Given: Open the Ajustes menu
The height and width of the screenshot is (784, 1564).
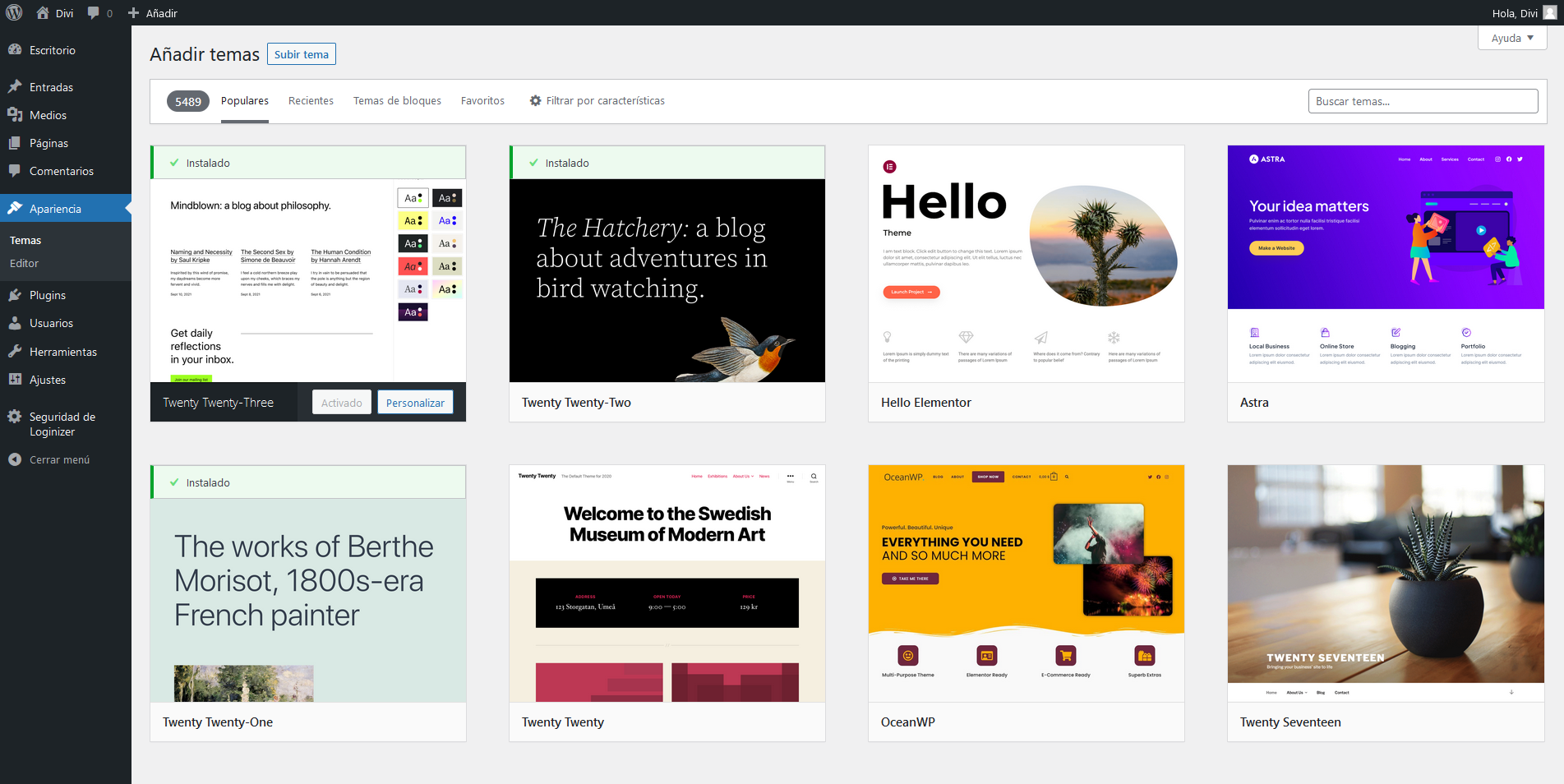Looking at the screenshot, I should pyautogui.click(x=66, y=380).
